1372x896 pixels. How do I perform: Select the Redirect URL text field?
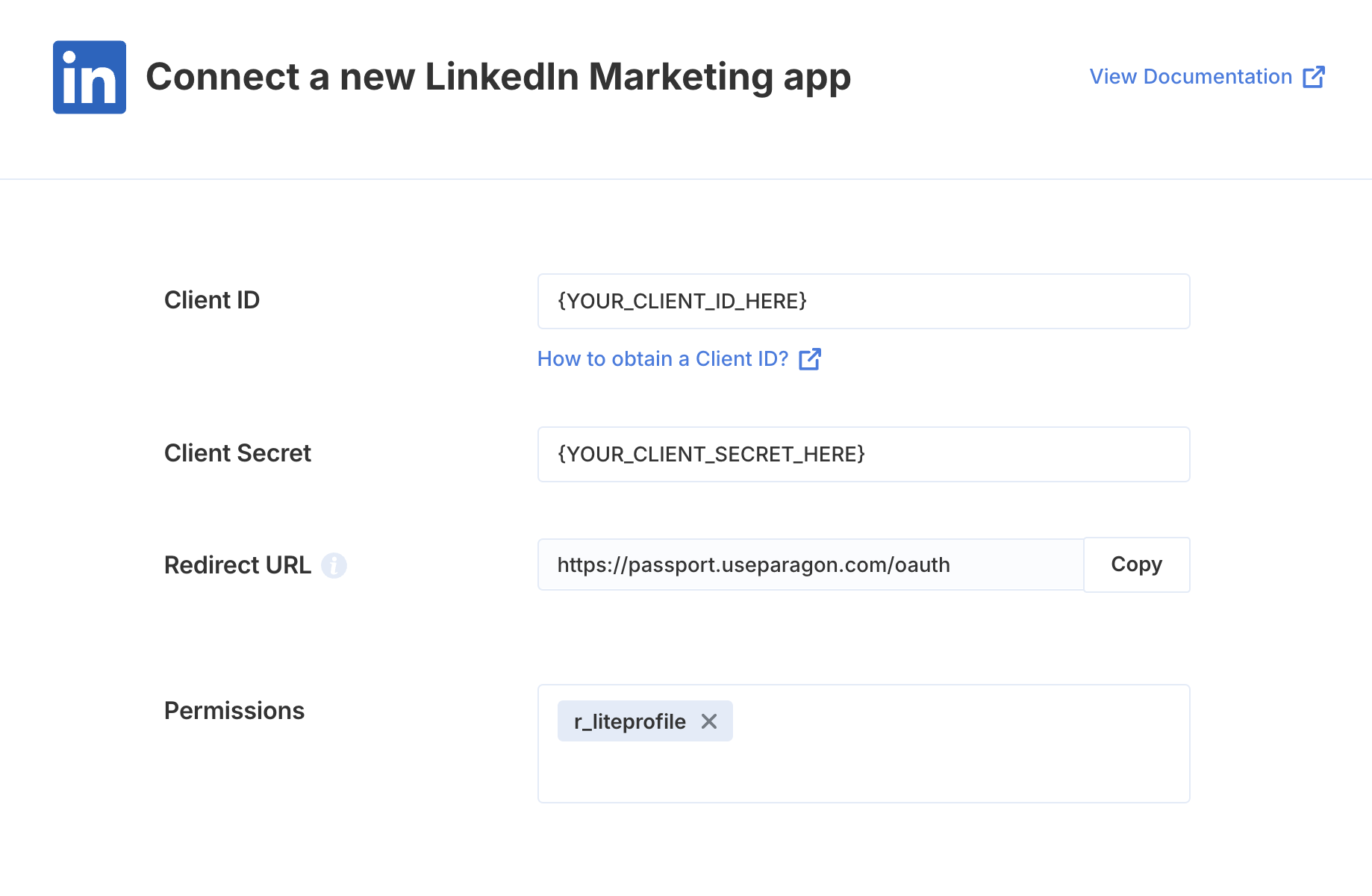click(x=811, y=564)
